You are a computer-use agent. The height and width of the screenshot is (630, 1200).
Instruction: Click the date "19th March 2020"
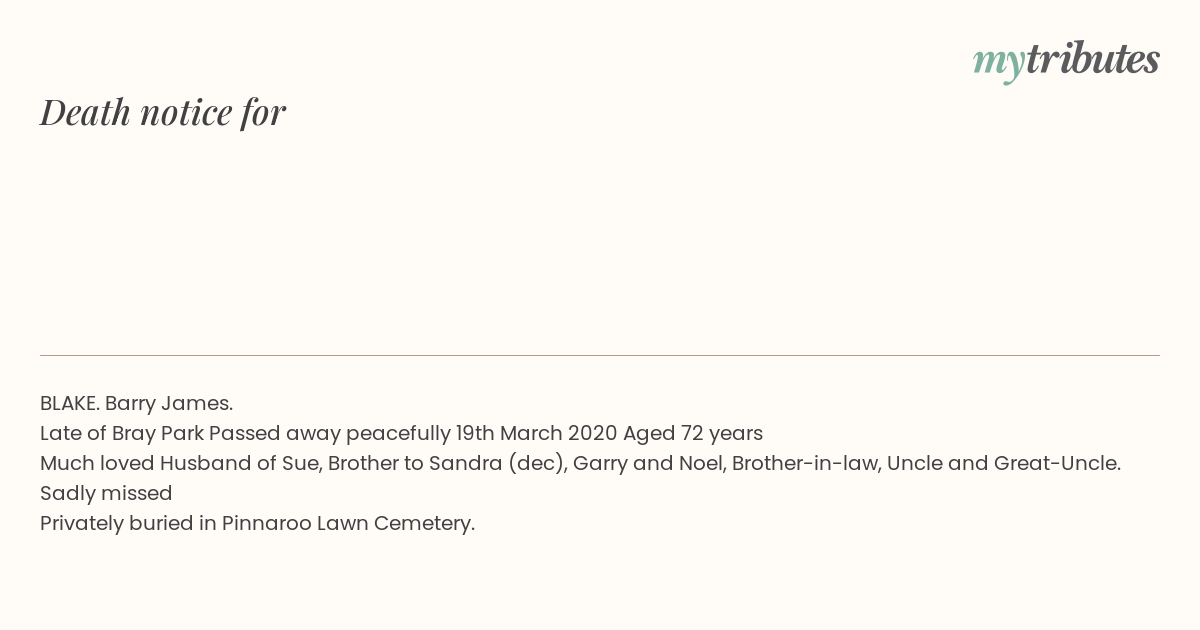(536, 433)
